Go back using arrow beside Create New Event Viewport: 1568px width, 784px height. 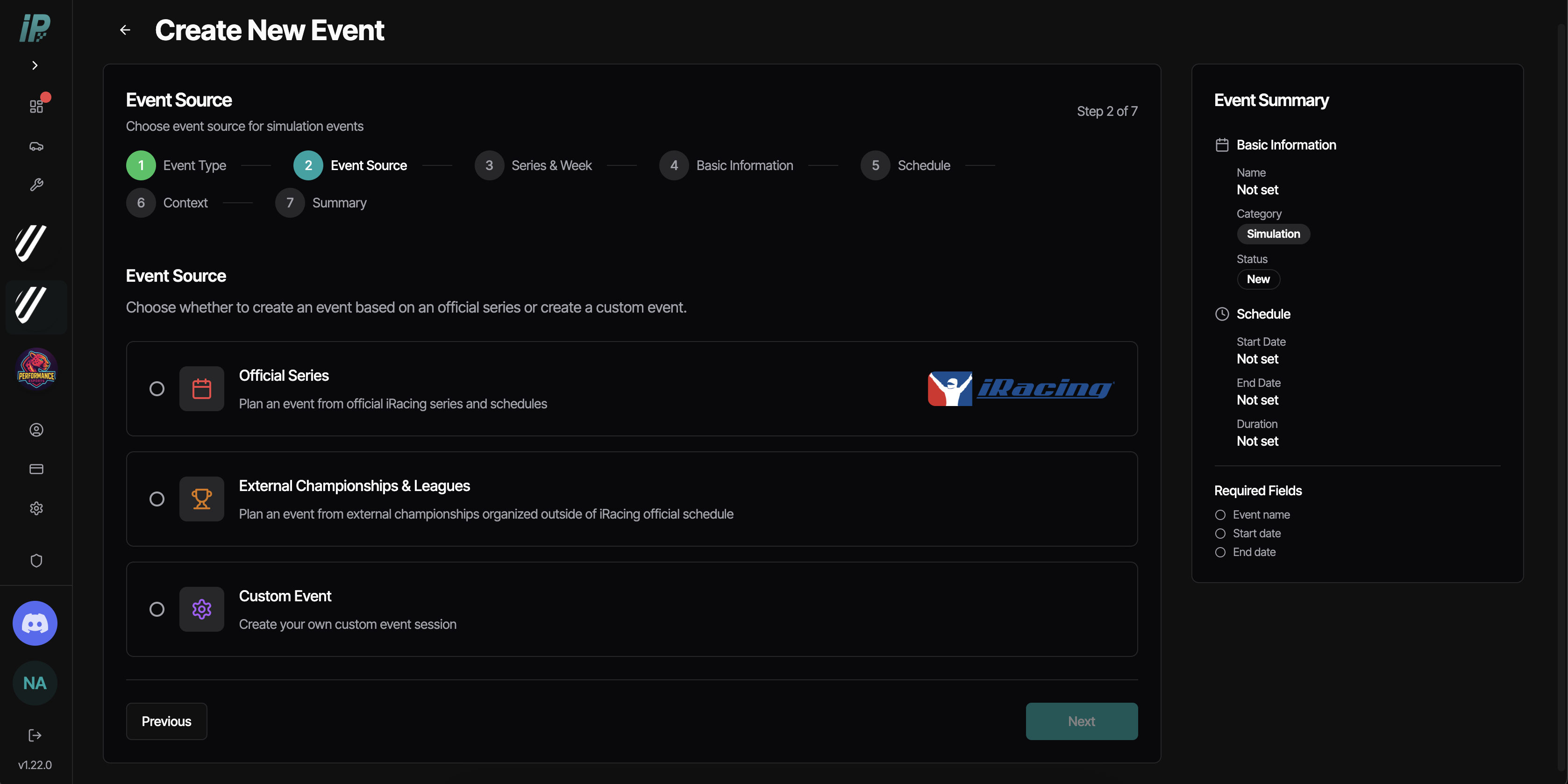tap(125, 30)
